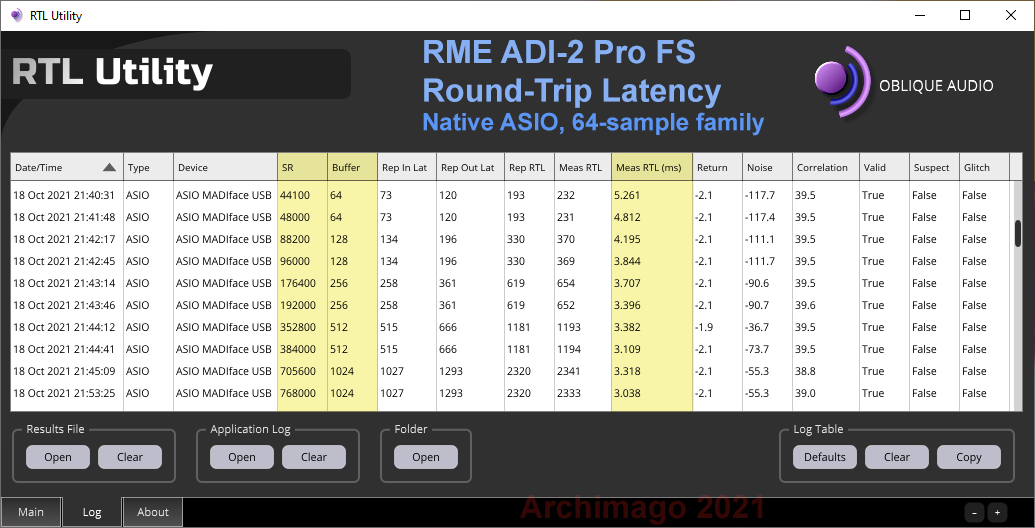Viewport: 1035px width, 528px height.
Task: Click Correlation value 38.8
Action: click(805, 372)
